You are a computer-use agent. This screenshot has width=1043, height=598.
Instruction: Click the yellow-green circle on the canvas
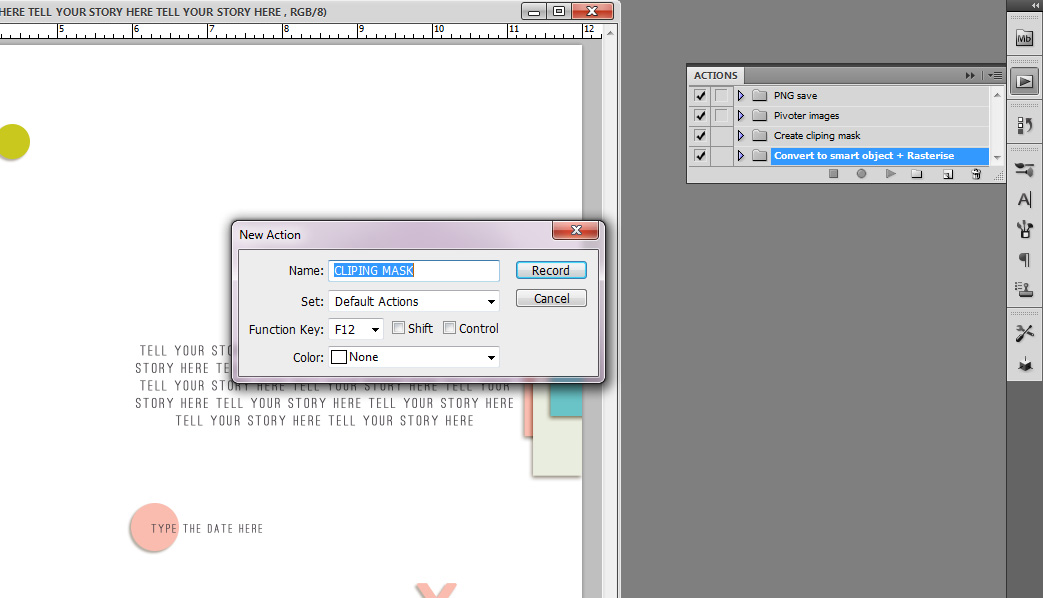(x=13, y=142)
